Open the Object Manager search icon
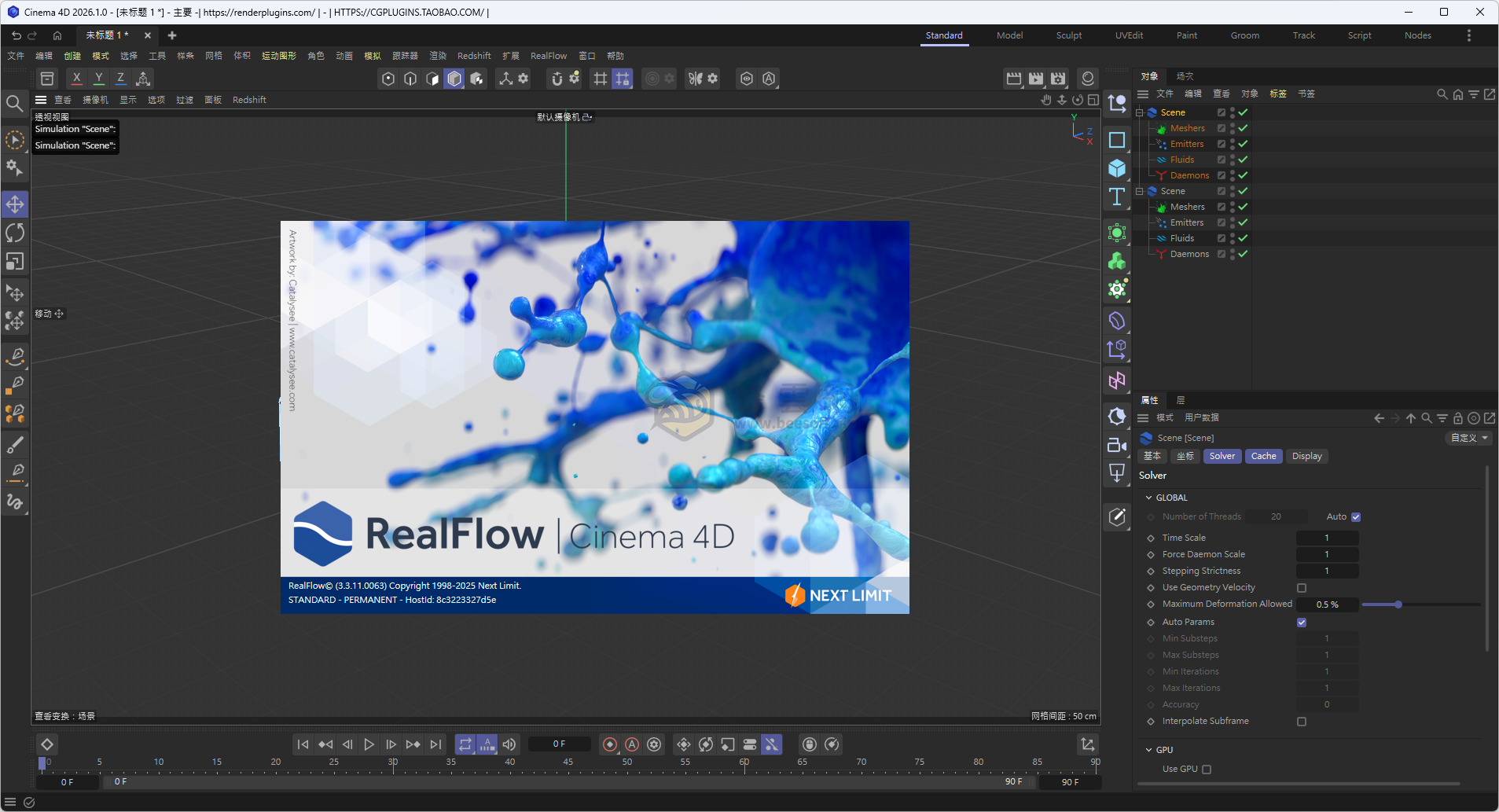 1442,94
